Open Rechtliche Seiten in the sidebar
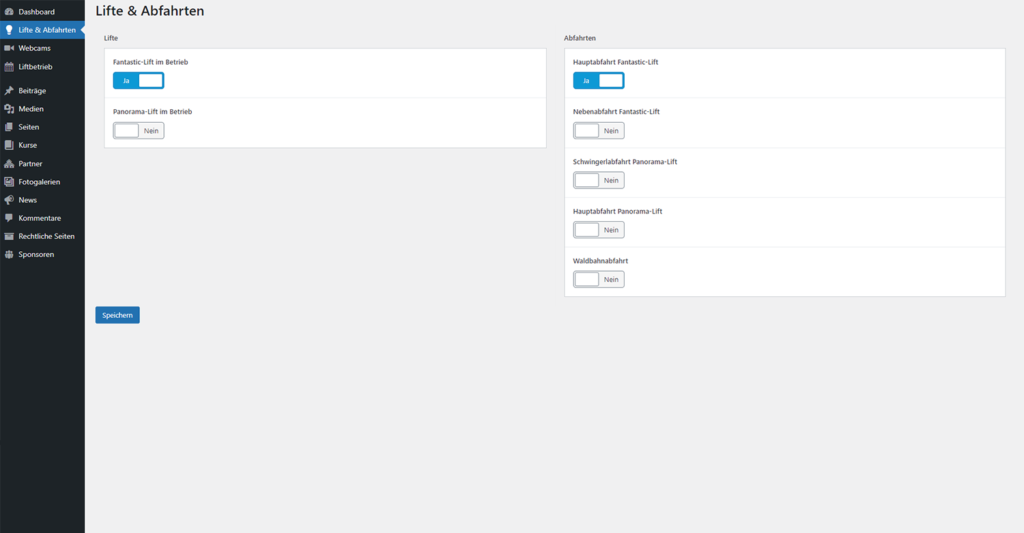 pyautogui.click(x=42, y=236)
